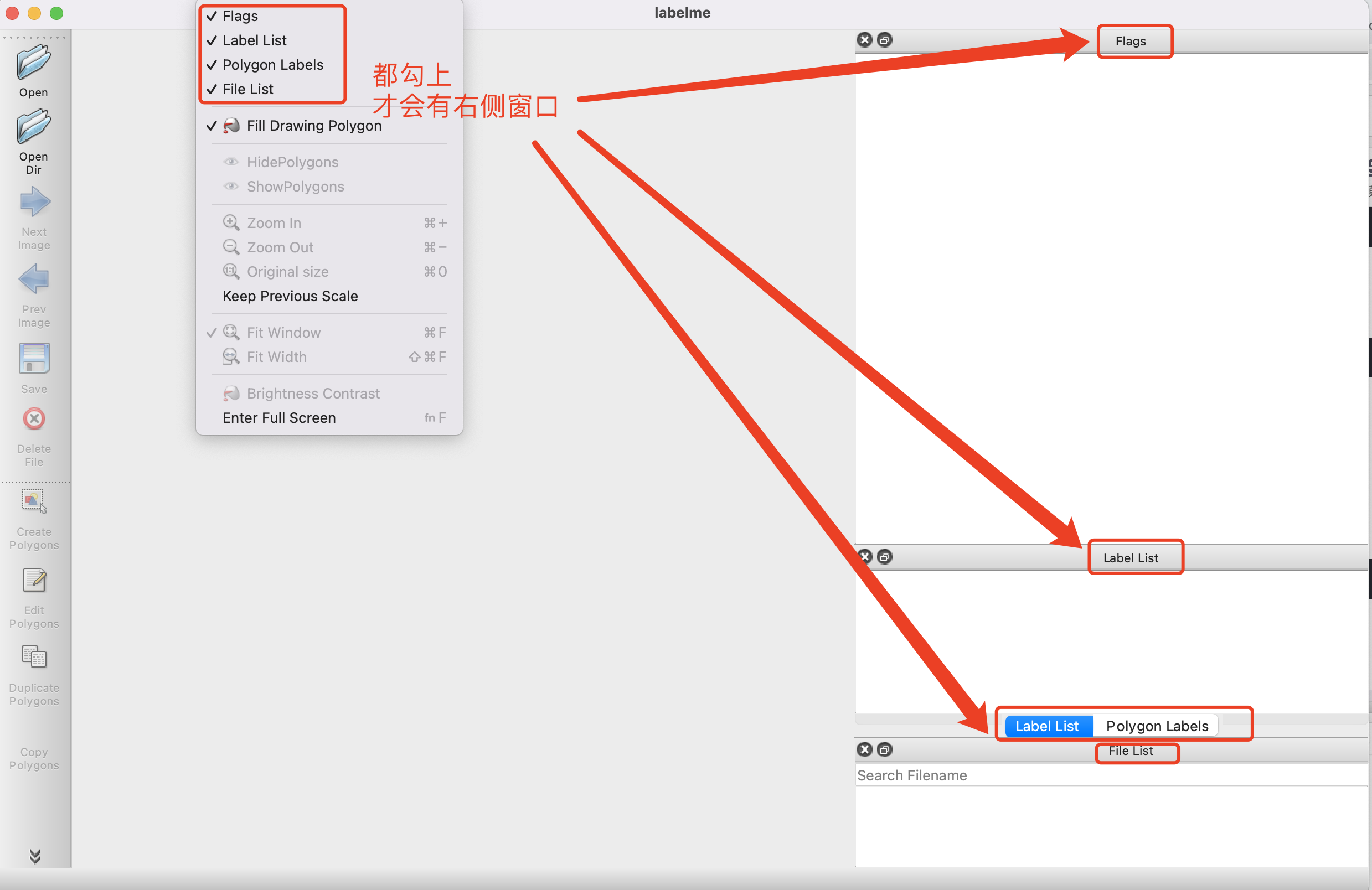Click the Delete File icon
This screenshot has width=1372, height=890.
[34, 419]
